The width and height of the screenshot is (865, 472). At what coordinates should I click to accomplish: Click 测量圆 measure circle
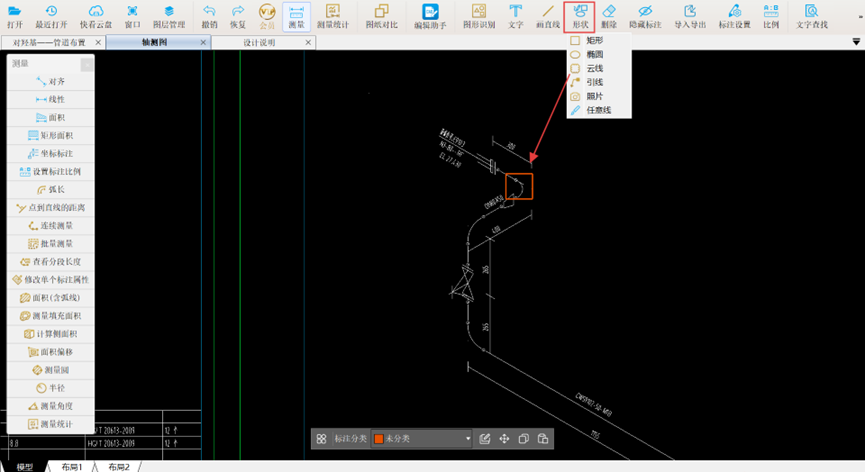[x=51, y=370]
